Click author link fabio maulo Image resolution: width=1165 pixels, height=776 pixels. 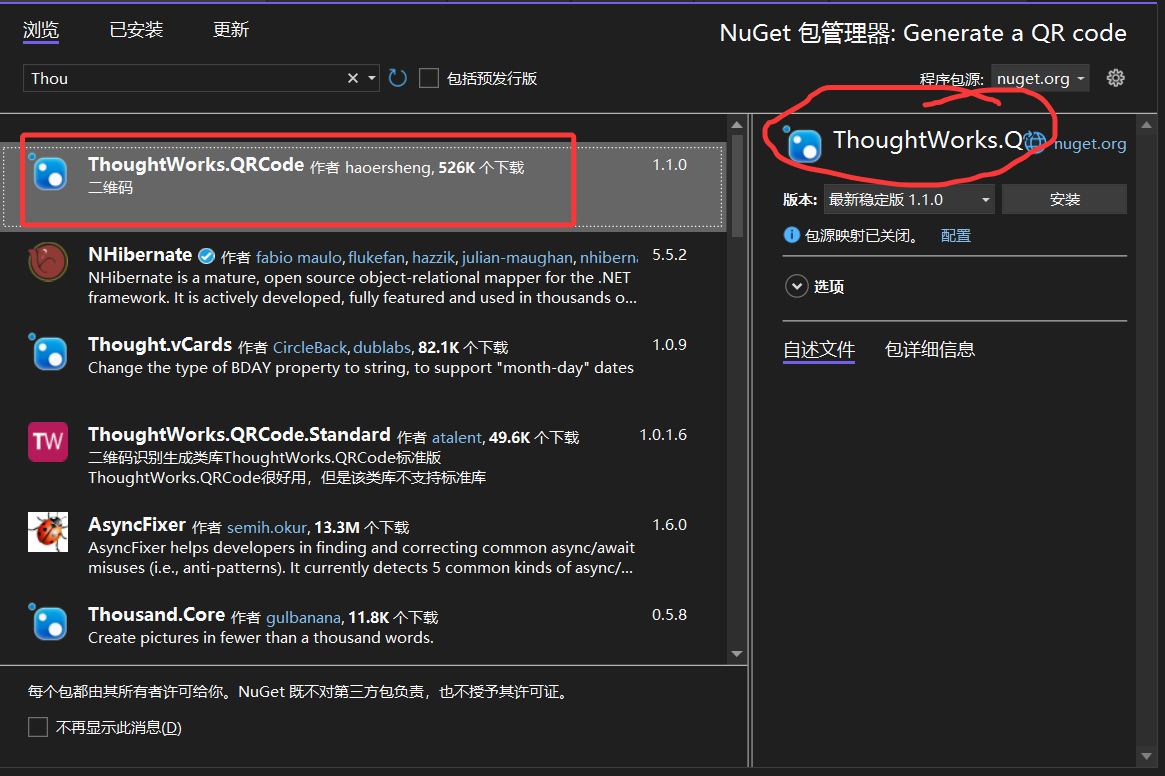click(x=299, y=257)
